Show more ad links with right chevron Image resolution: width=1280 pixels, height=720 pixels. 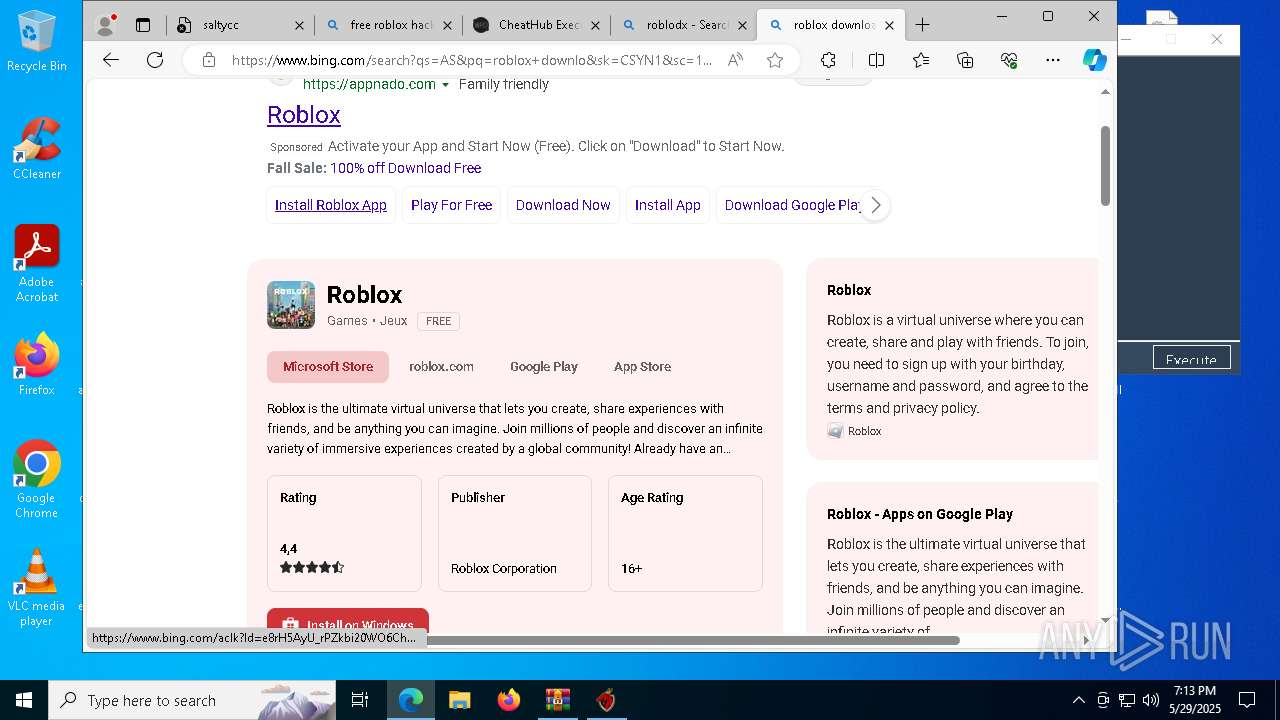(x=875, y=205)
